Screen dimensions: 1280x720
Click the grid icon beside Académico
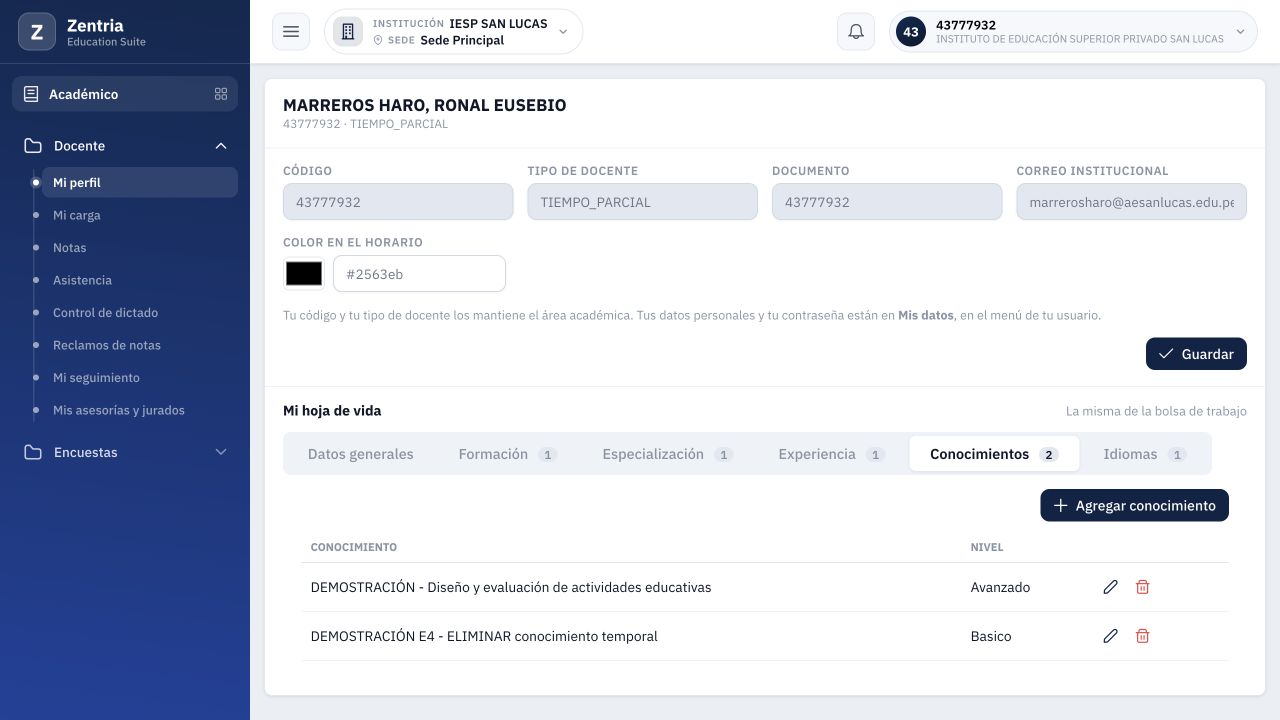click(x=221, y=94)
